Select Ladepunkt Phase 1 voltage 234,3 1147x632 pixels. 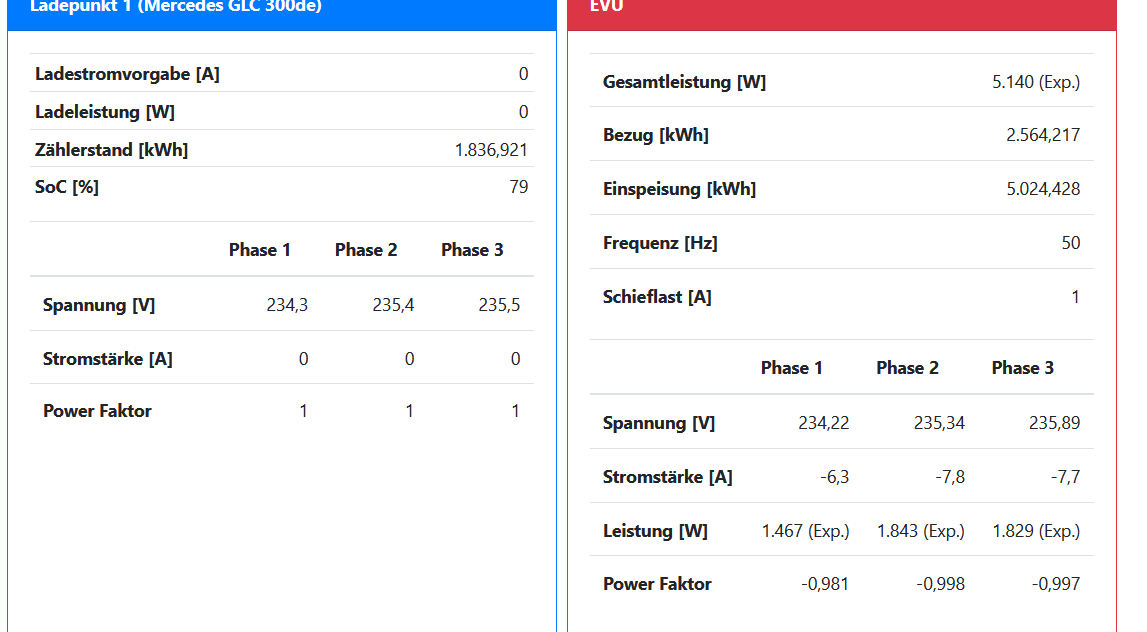click(287, 305)
